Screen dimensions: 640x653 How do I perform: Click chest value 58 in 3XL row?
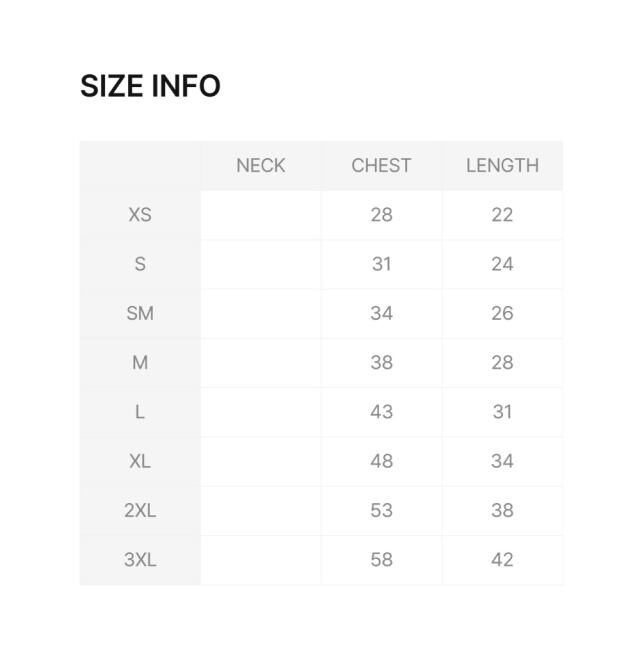point(381,559)
